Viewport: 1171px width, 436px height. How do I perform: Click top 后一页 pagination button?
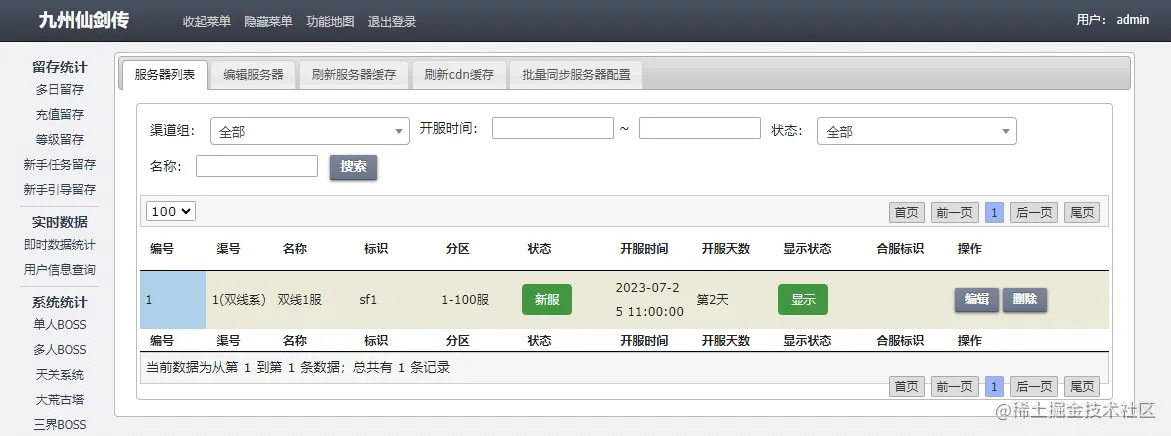[x=1034, y=213]
